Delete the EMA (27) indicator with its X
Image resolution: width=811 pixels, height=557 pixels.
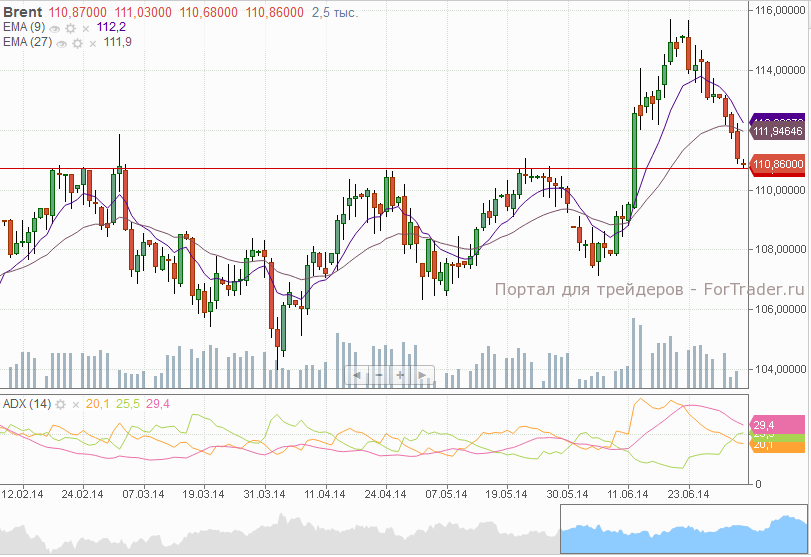click(93, 44)
